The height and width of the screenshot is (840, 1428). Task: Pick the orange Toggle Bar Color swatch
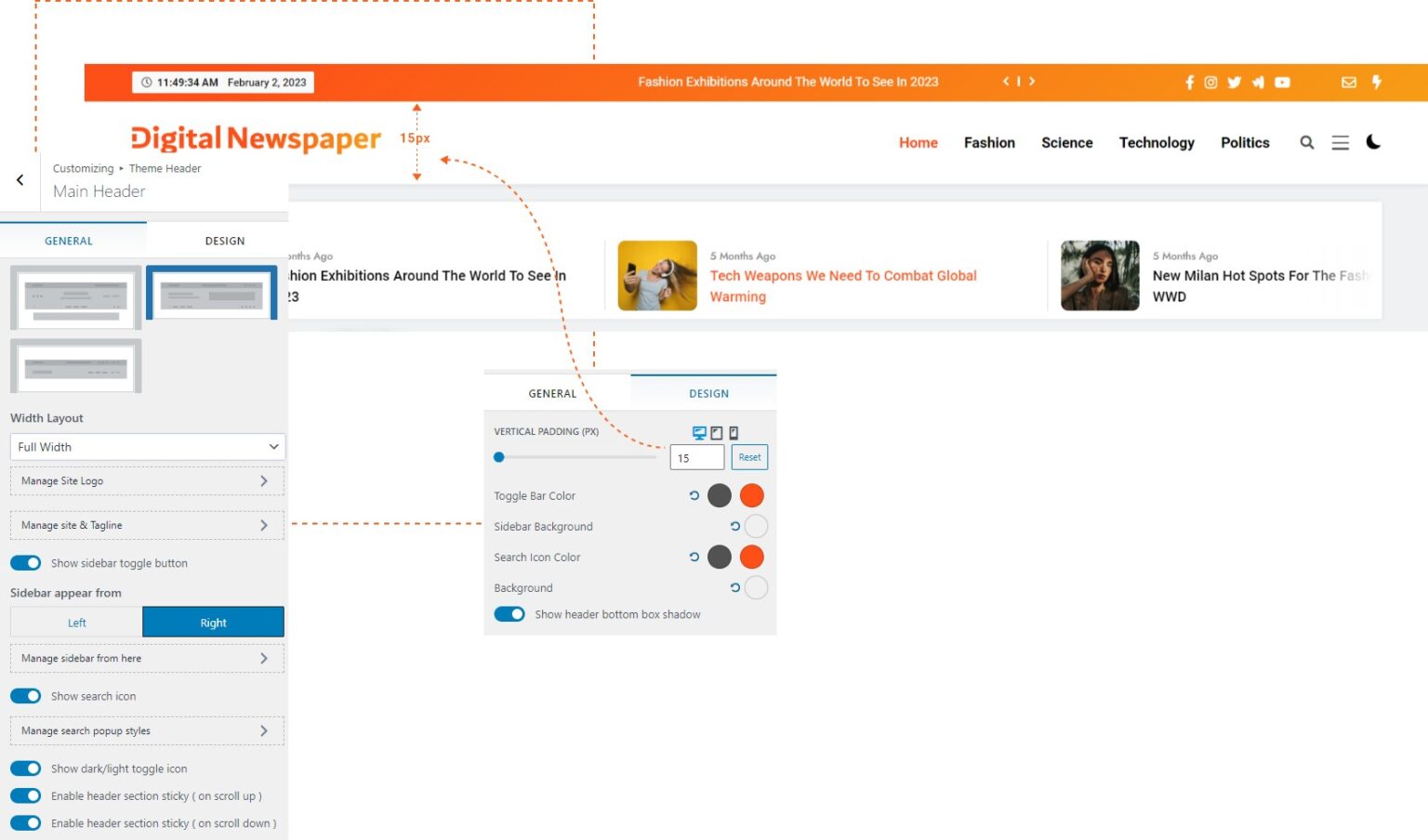(x=751, y=495)
